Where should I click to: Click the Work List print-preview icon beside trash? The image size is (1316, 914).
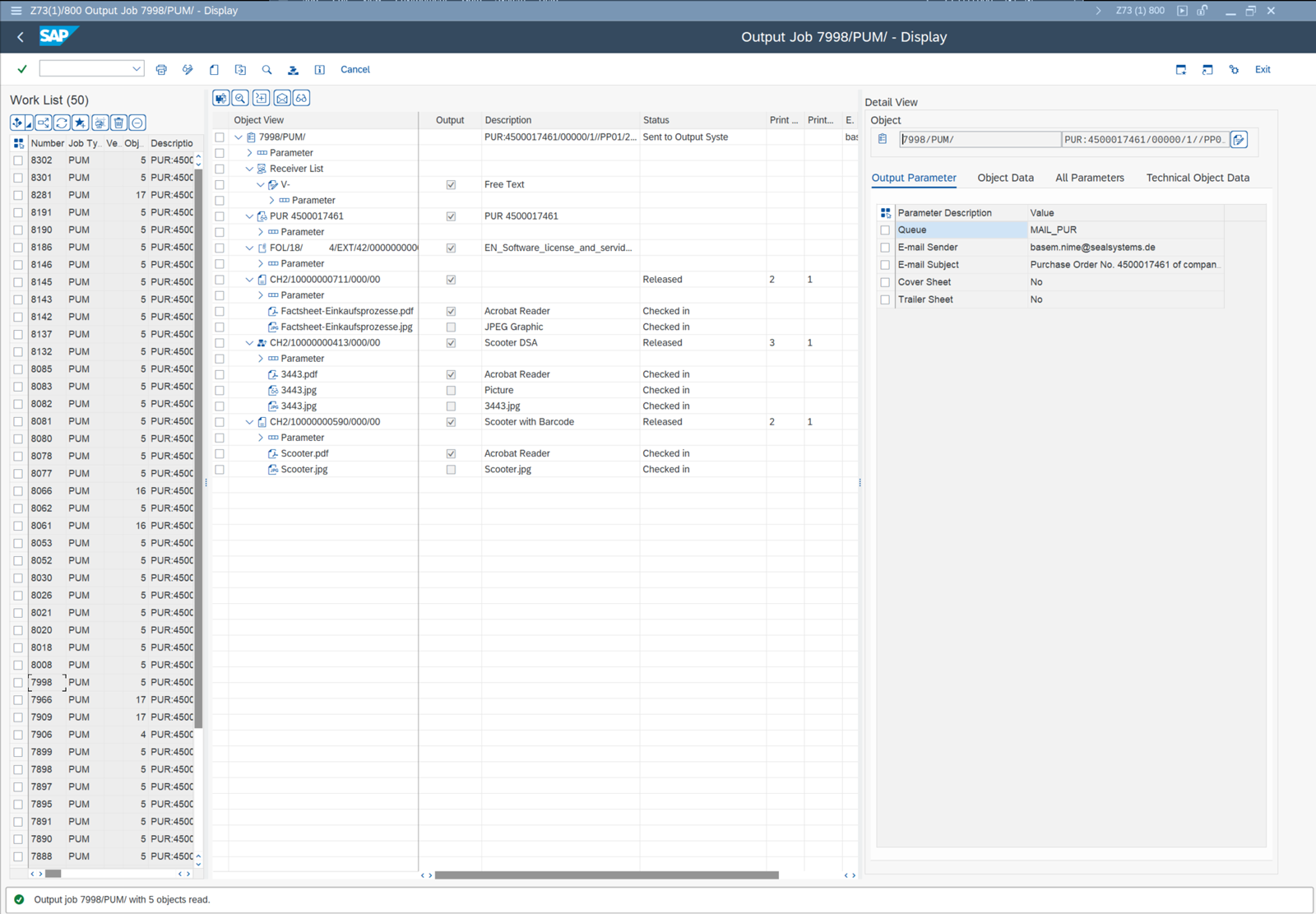click(x=100, y=123)
